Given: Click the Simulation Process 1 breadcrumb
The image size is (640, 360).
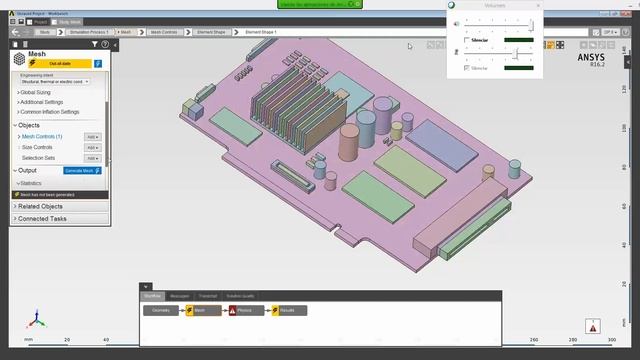Looking at the screenshot, I should pos(89,32).
